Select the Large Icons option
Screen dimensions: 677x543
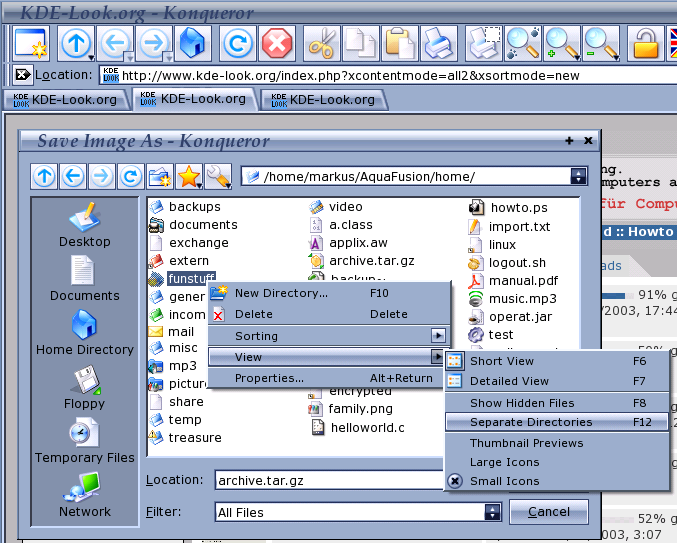coord(557,462)
